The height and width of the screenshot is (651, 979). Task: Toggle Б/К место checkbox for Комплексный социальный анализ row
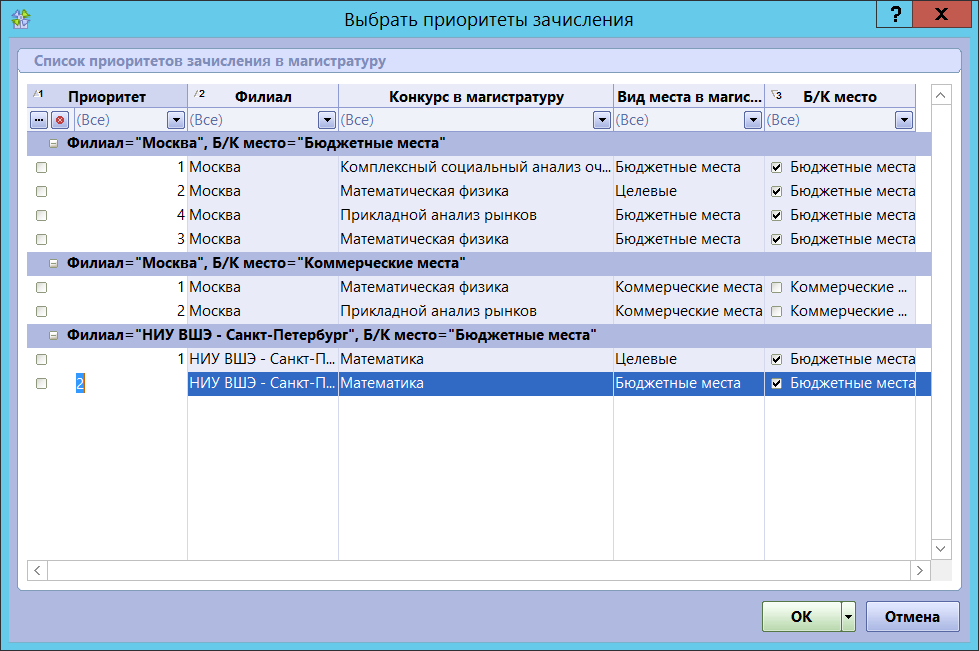tap(776, 168)
